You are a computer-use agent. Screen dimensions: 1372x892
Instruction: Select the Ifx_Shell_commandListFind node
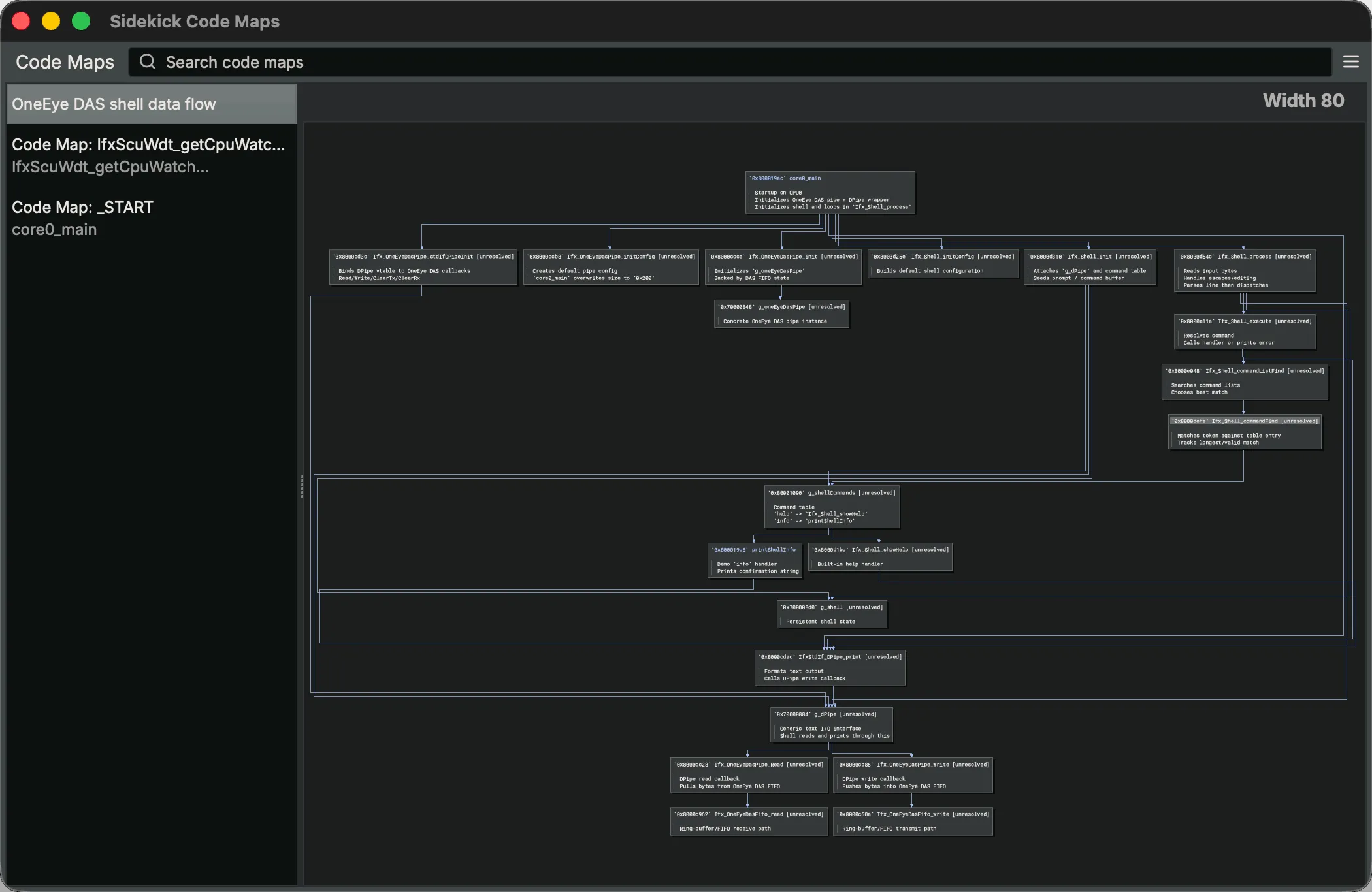coord(1245,381)
